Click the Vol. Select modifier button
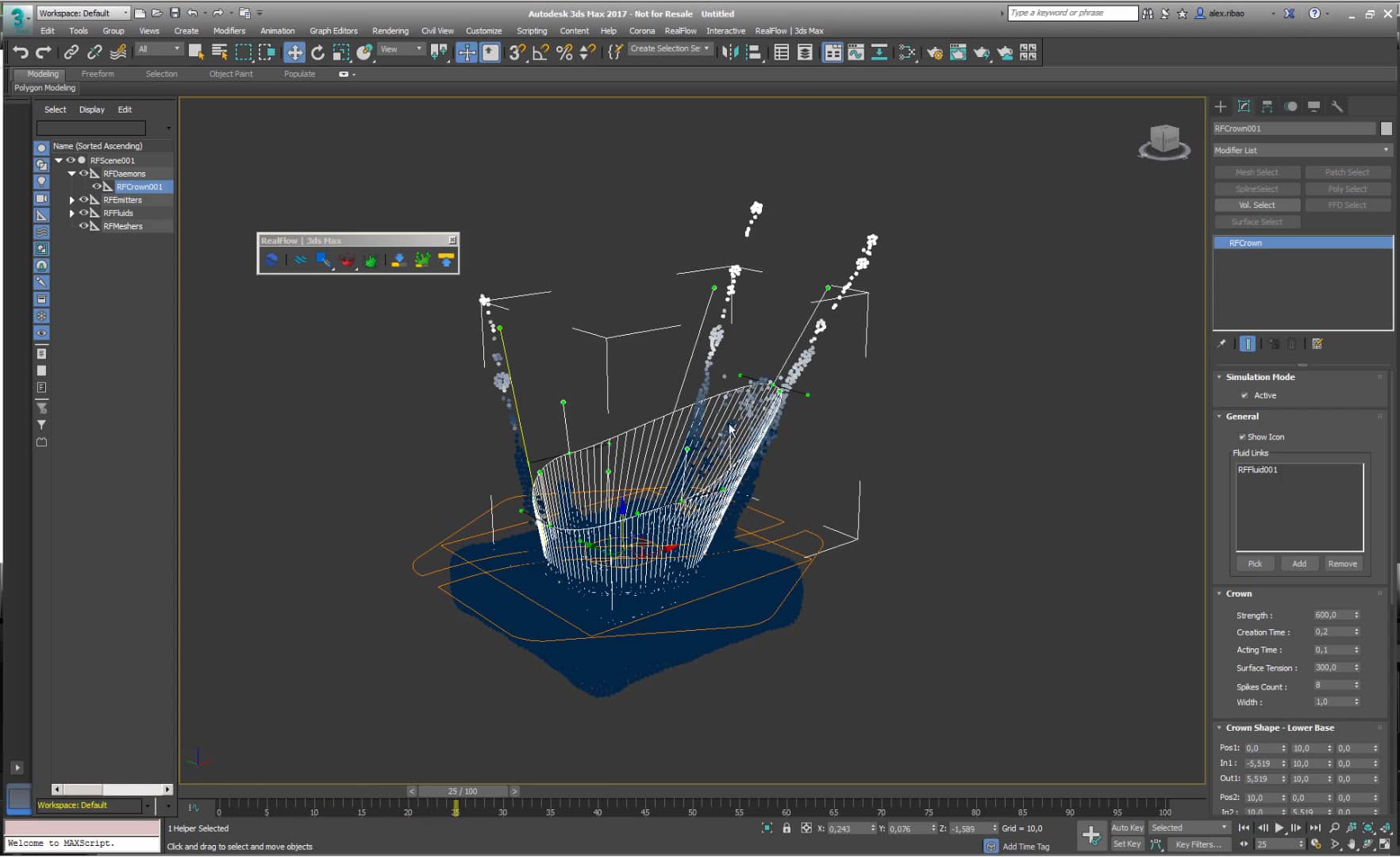1400x857 pixels. click(x=1257, y=205)
